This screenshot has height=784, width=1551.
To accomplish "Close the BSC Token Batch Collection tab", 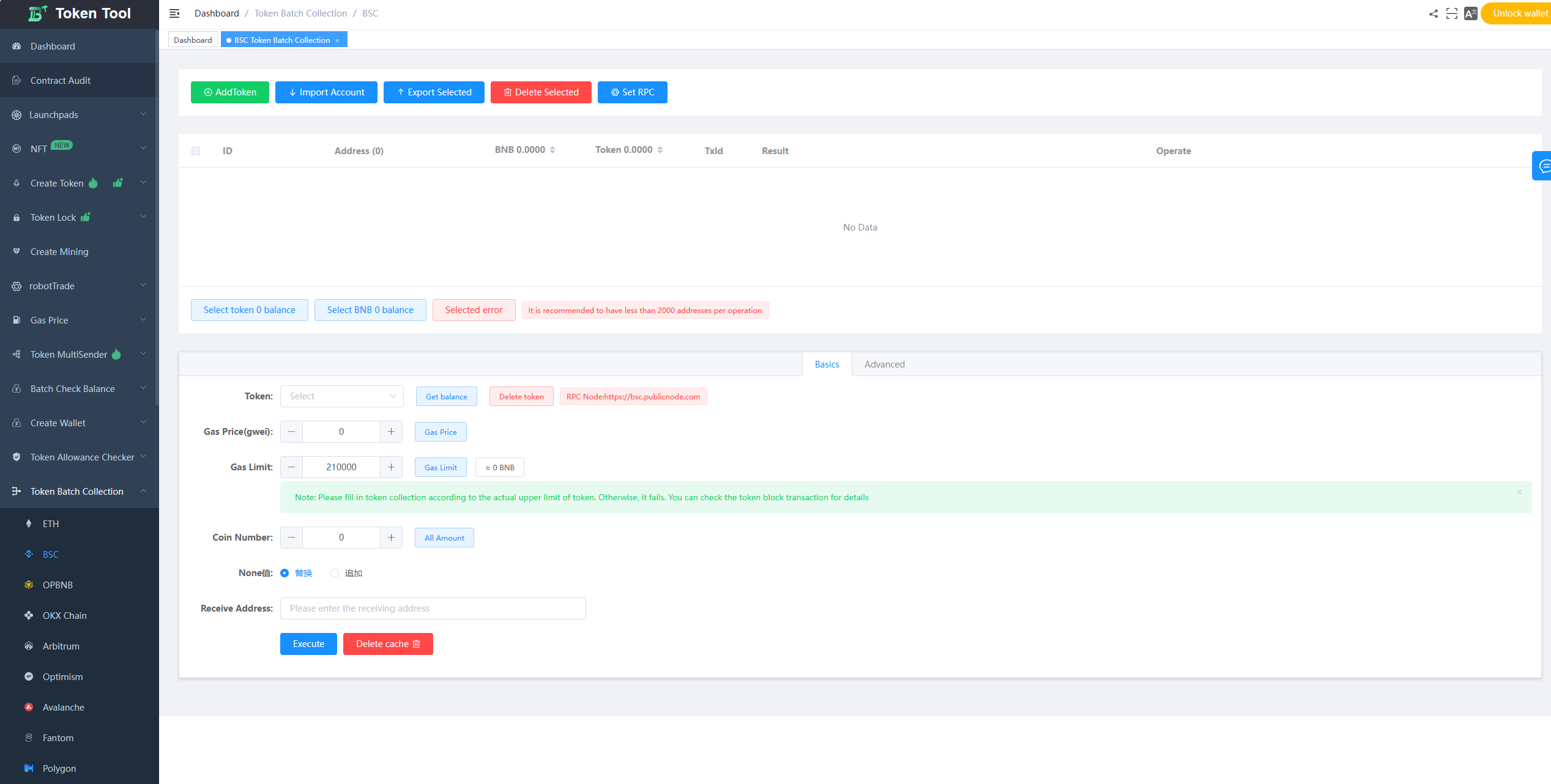I will (x=337, y=40).
